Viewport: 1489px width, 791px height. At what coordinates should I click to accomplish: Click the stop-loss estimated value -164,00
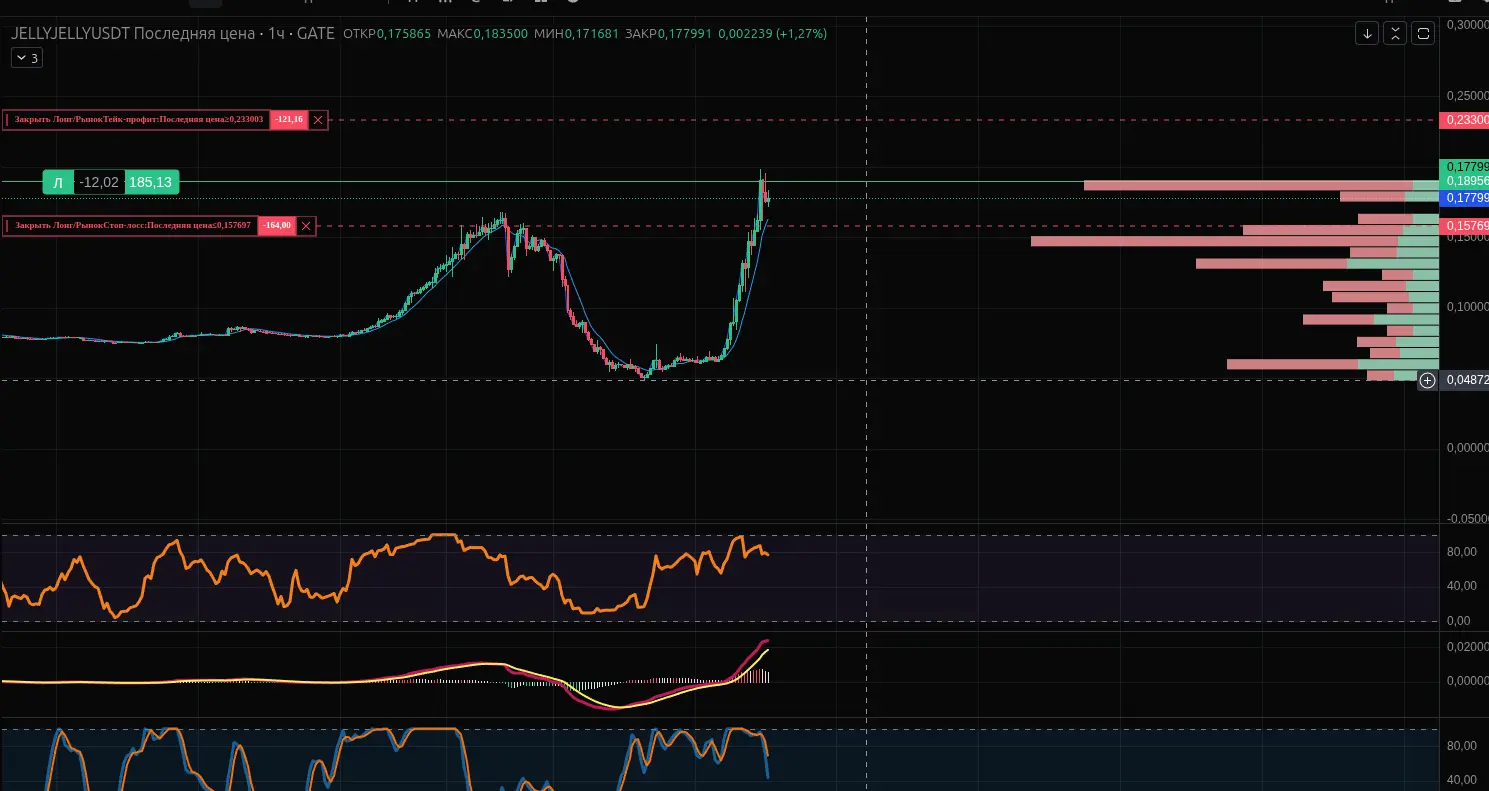[277, 226]
